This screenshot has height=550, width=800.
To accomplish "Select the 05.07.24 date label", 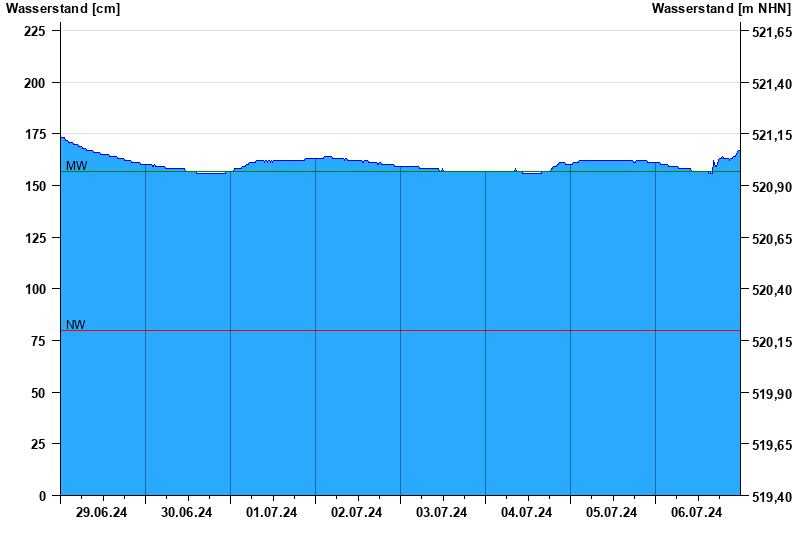I will pyautogui.click(x=611, y=513).
